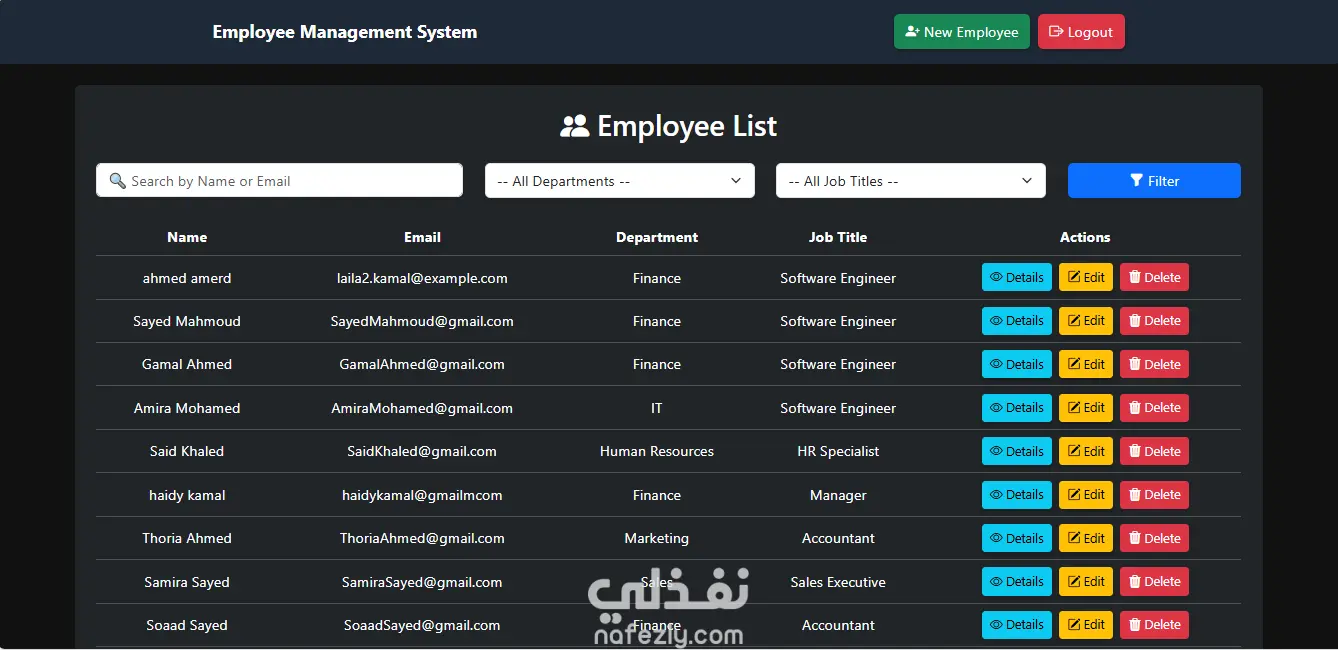Click the Sales Executive job title cell

[838, 582]
